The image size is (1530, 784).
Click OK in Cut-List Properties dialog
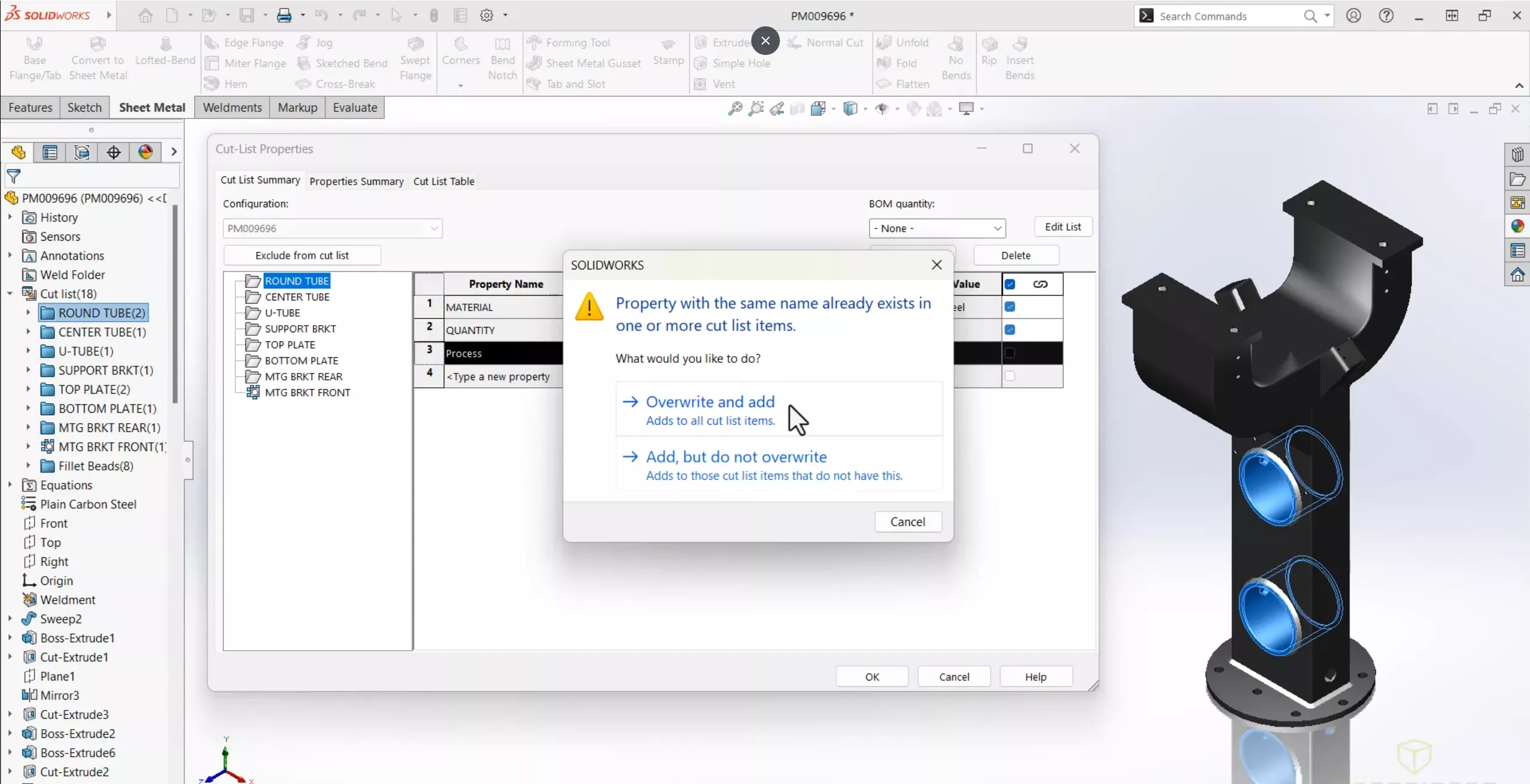[872, 676]
